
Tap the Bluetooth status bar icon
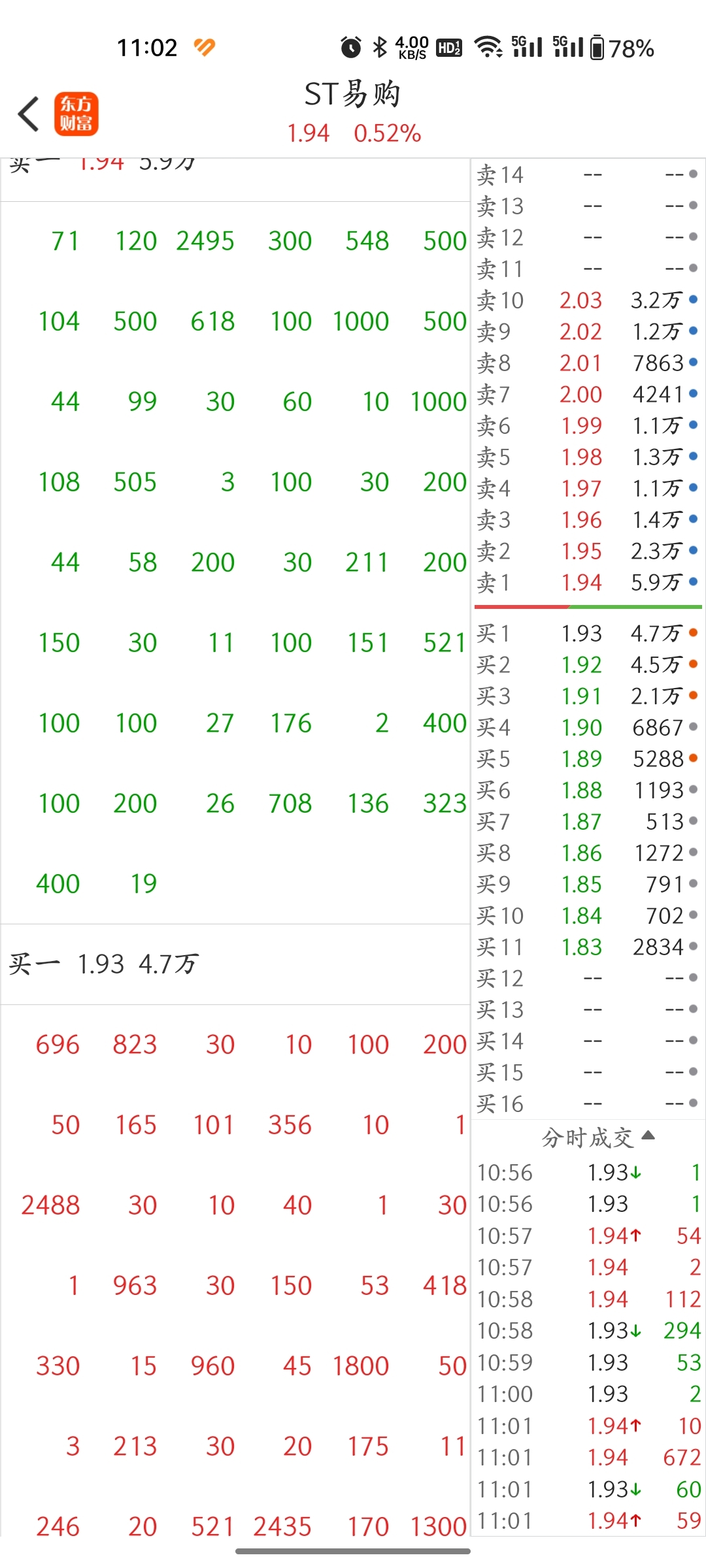click(379, 48)
